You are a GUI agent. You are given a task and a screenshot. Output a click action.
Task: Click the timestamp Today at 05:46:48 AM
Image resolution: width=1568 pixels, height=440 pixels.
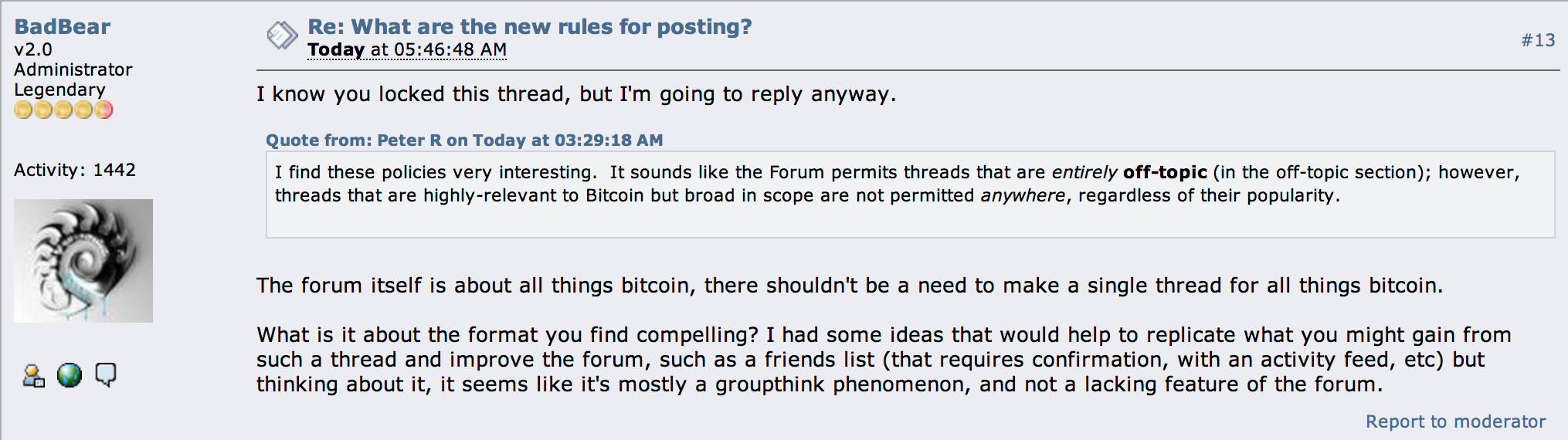pyautogui.click(x=407, y=50)
